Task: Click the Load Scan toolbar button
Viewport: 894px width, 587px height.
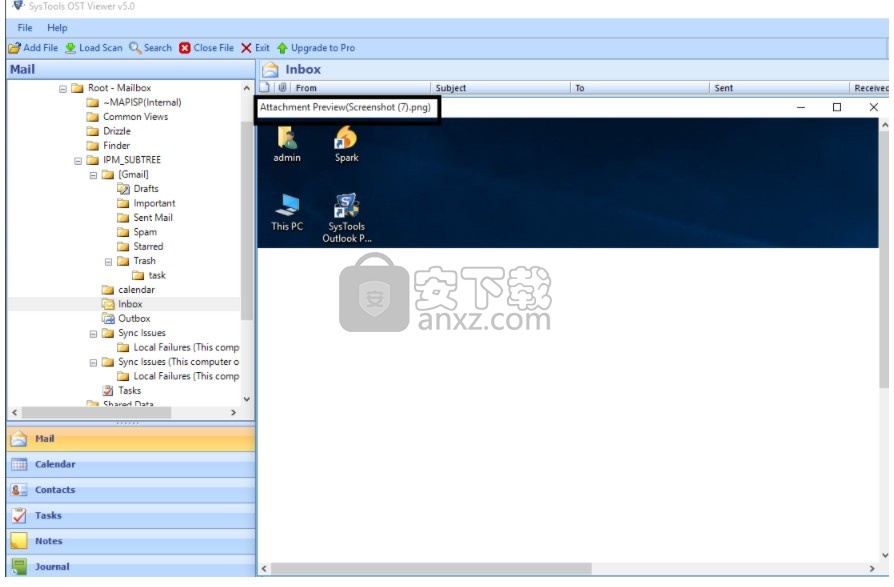Action: tap(94, 48)
